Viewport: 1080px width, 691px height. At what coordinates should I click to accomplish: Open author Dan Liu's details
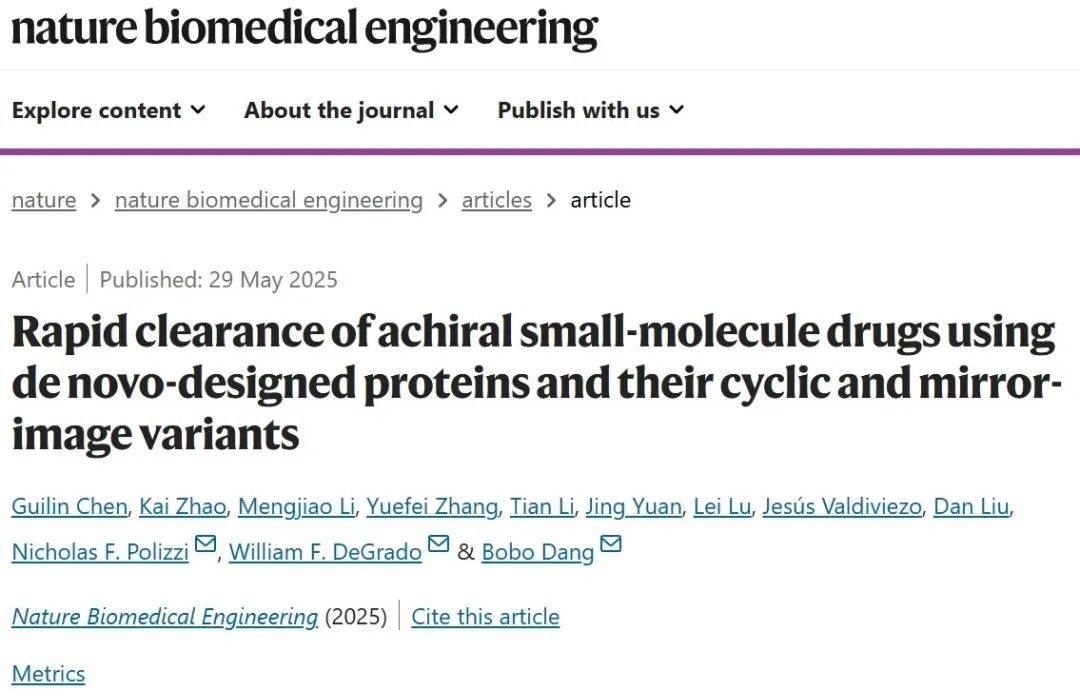(x=971, y=506)
